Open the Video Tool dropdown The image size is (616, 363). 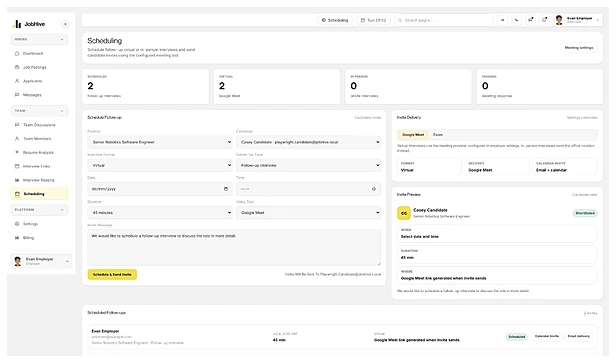(x=308, y=213)
